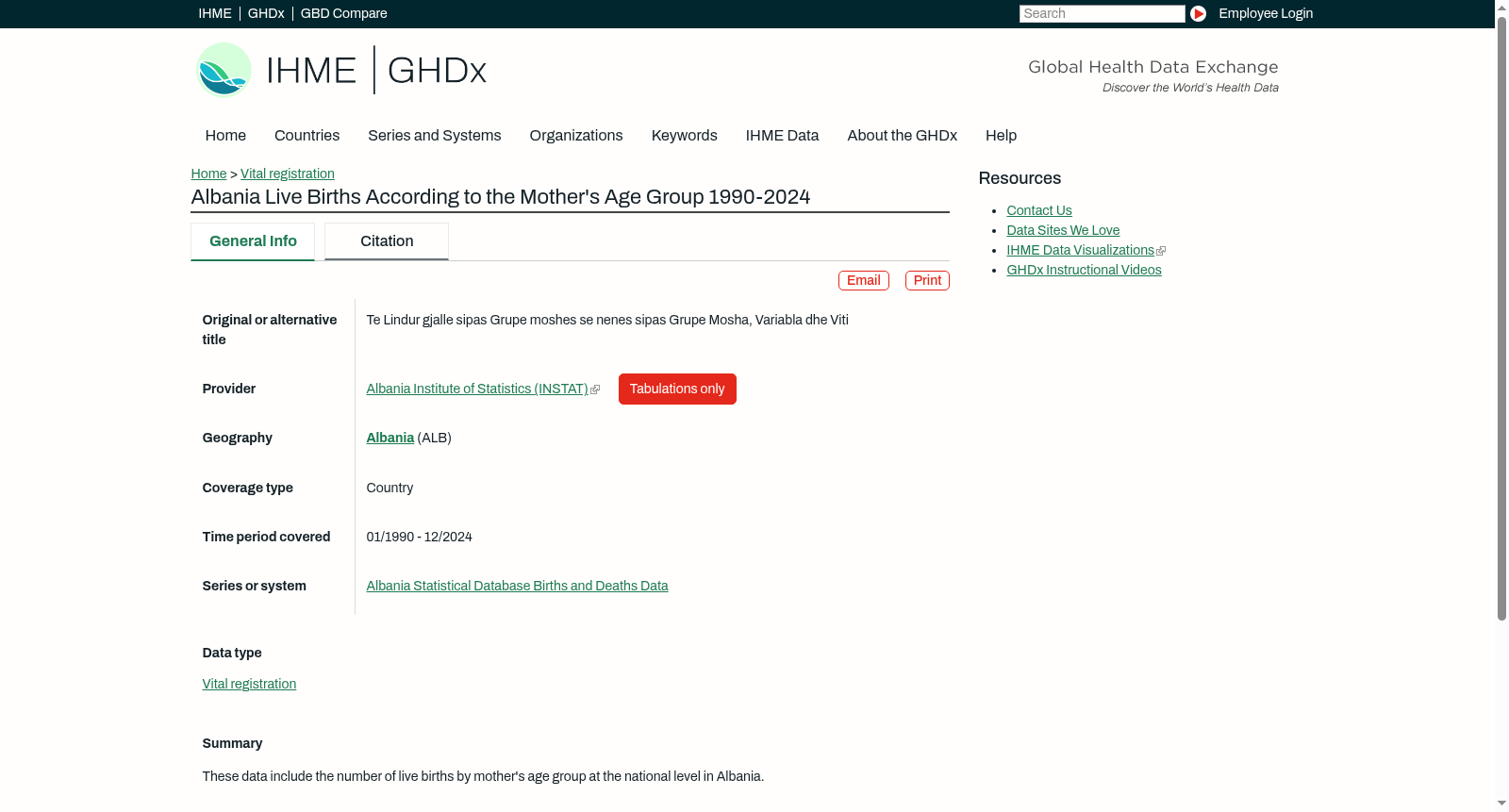Open the IHME link in the top bar
This screenshot has height=812, width=1509.
click(215, 13)
